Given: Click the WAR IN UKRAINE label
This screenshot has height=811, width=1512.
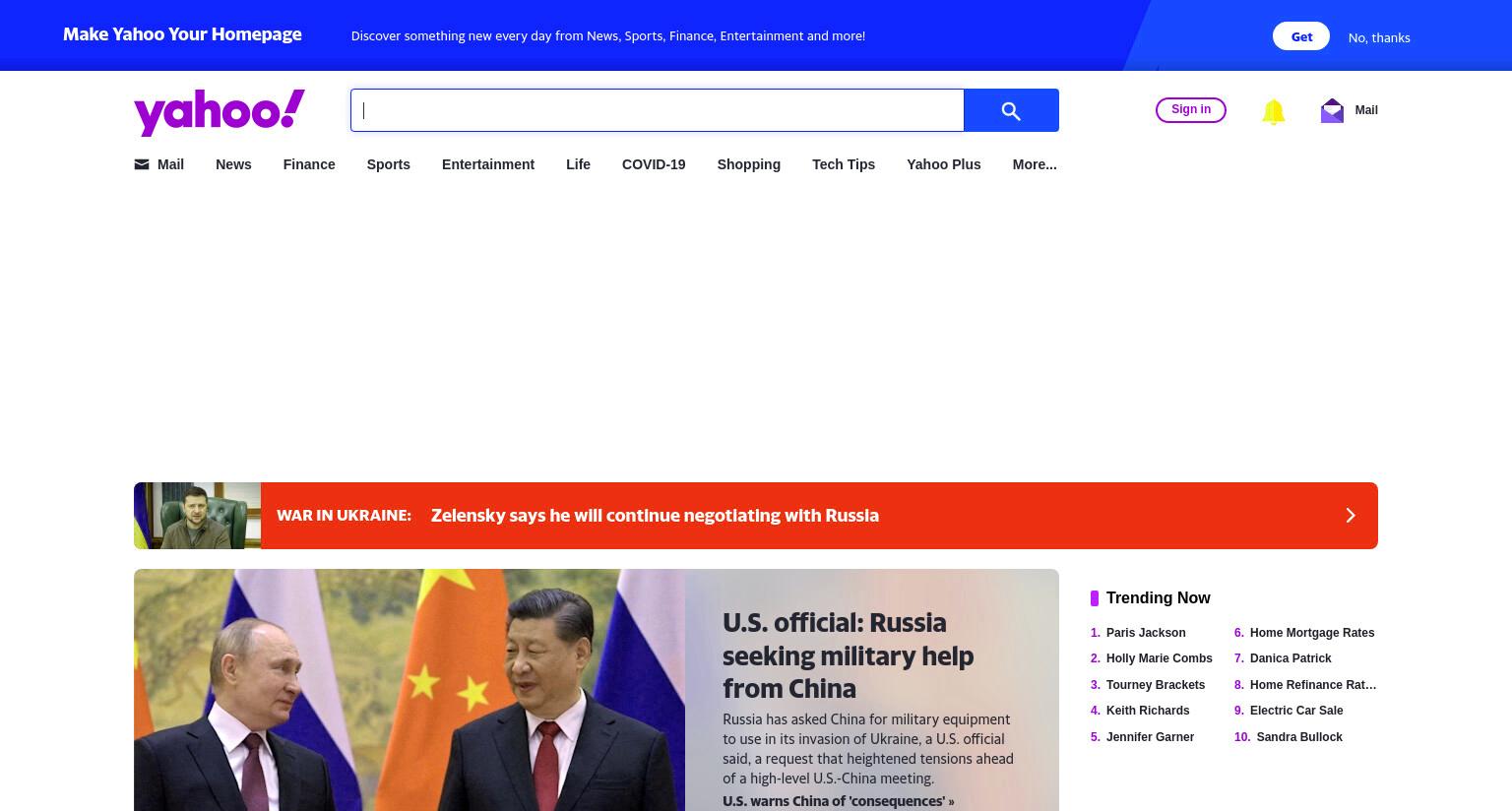Looking at the screenshot, I should point(344,516).
